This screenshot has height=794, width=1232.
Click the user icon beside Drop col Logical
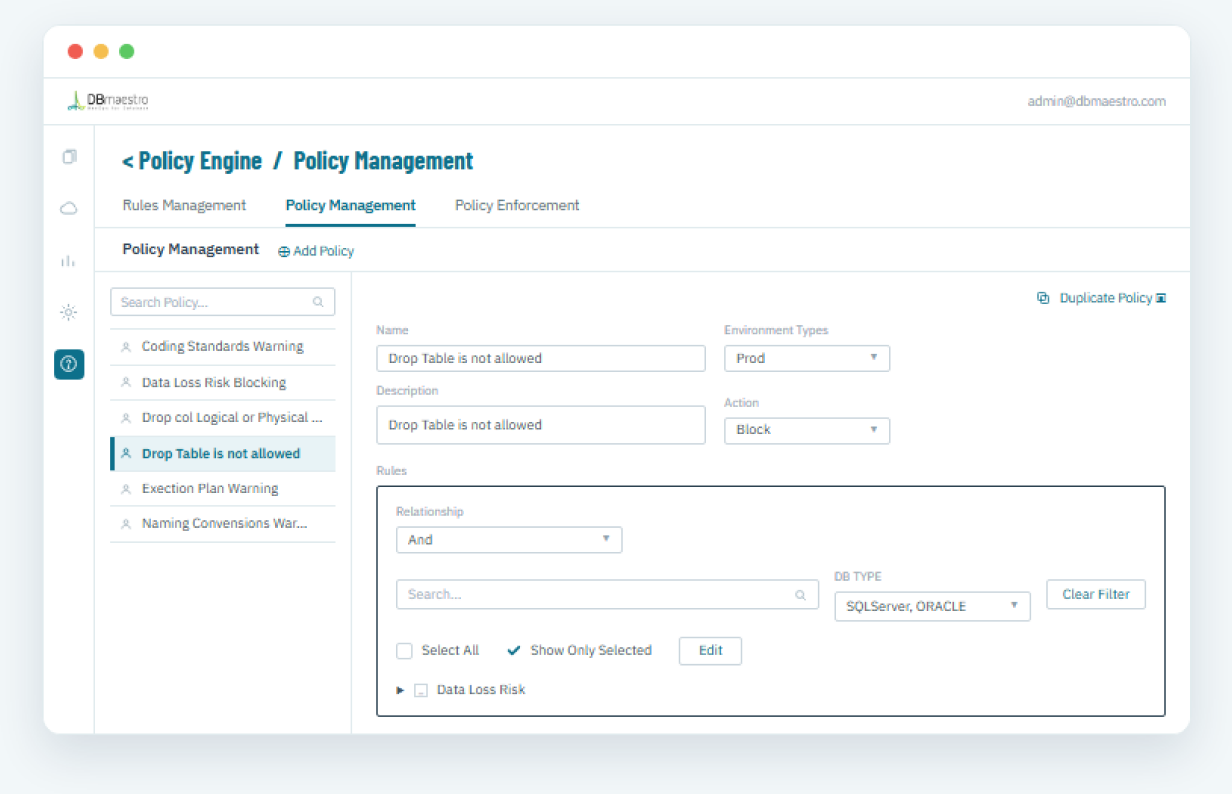pos(126,418)
